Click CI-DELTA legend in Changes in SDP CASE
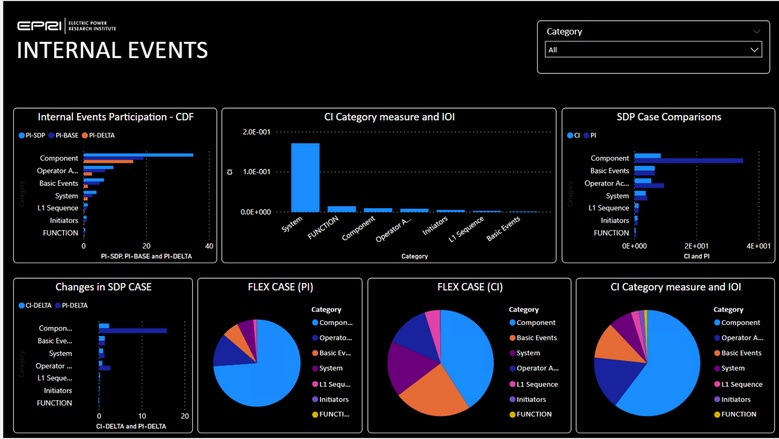This screenshot has height=439, width=779. [x=35, y=305]
